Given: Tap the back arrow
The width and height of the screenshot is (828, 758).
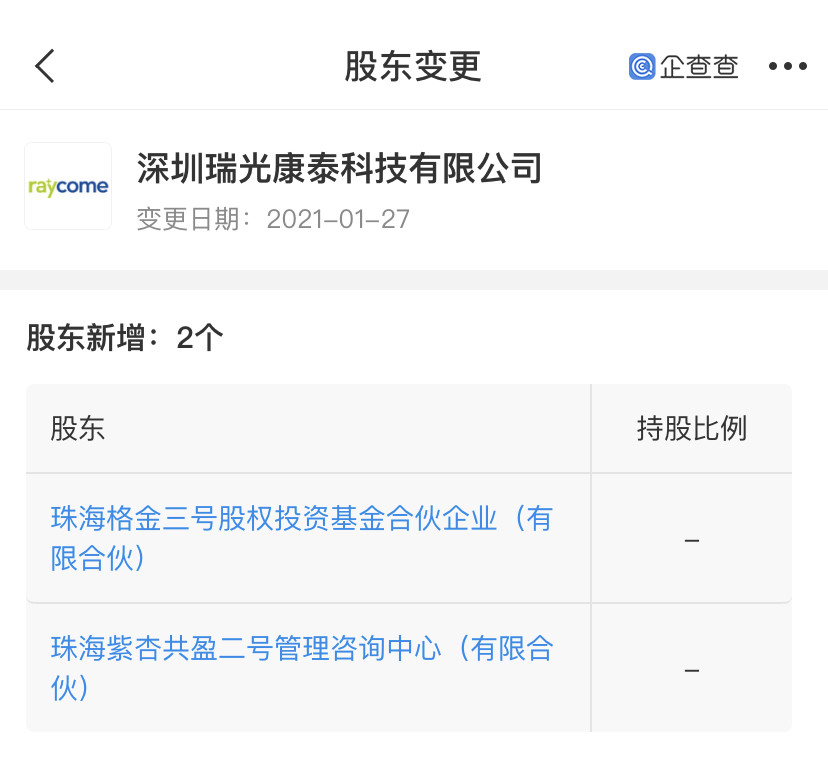Looking at the screenshot, I should 45,66.
